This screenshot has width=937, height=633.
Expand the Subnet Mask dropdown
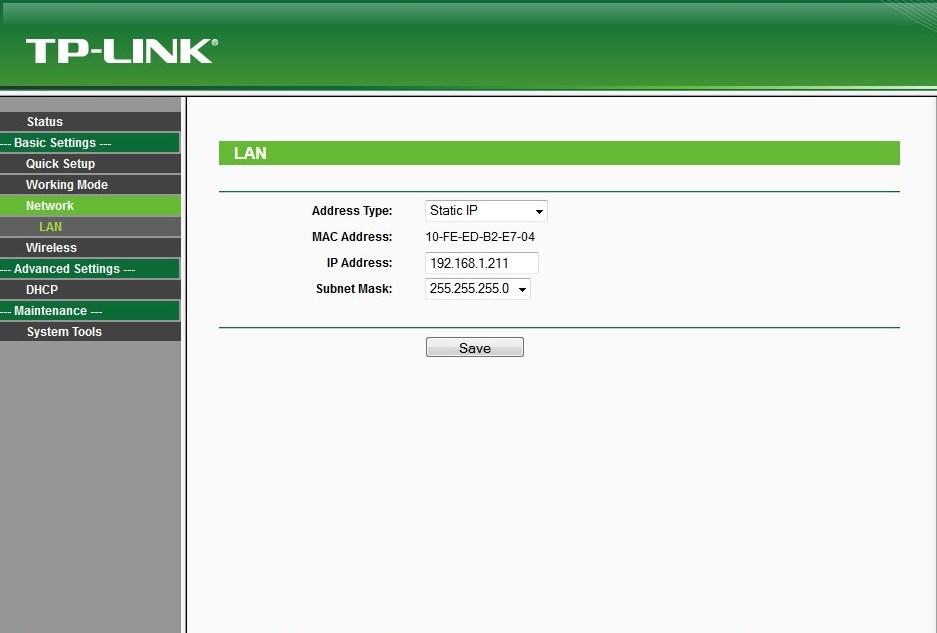(x=477, y=289)
